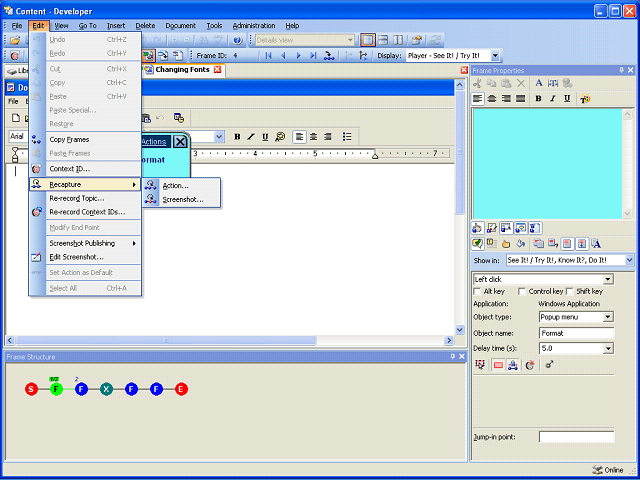Click the Bold icon in Frame Properties
The height and width of the screenshot is (480, 640).
point(538,98)
